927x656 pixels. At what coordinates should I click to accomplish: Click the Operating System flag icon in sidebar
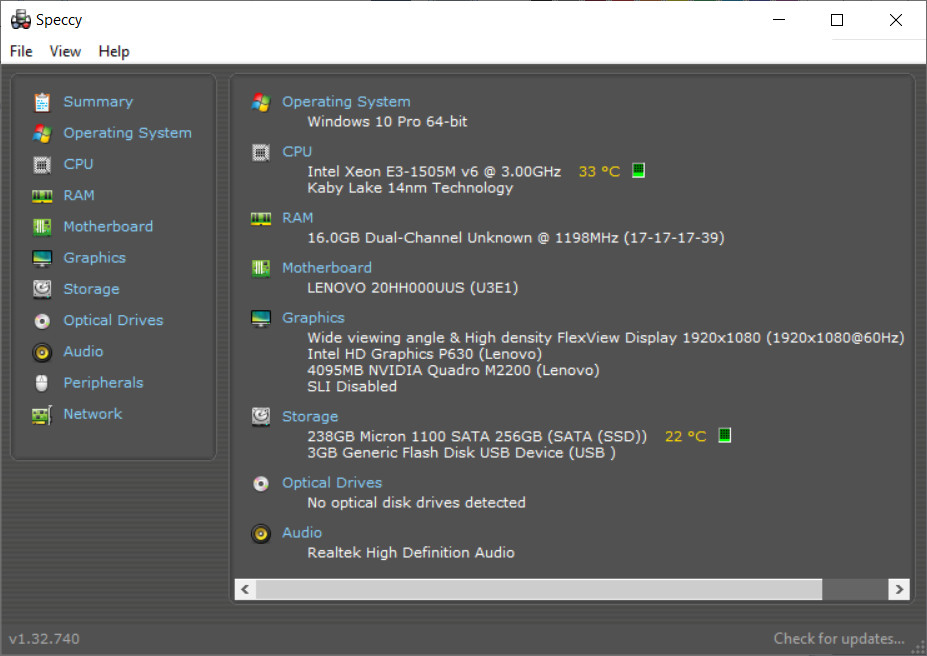coord(42,134)
